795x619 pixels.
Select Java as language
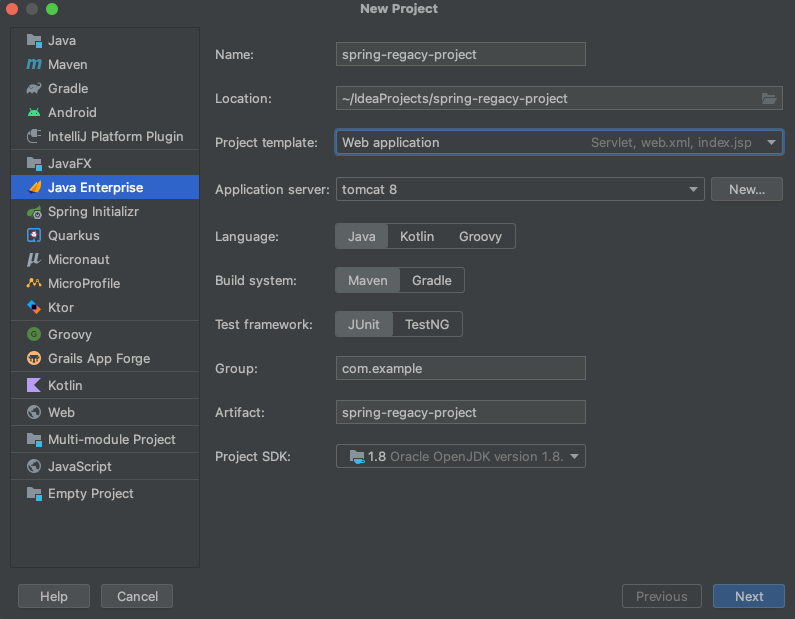pos(362,236)
